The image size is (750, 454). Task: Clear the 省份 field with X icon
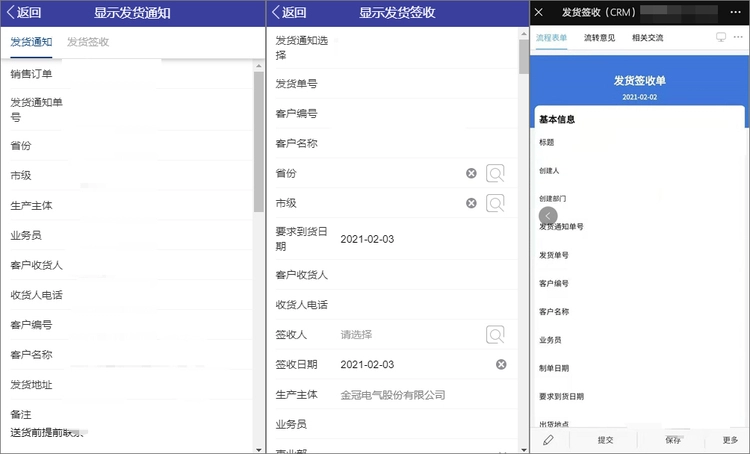click(x=471, y=174)
